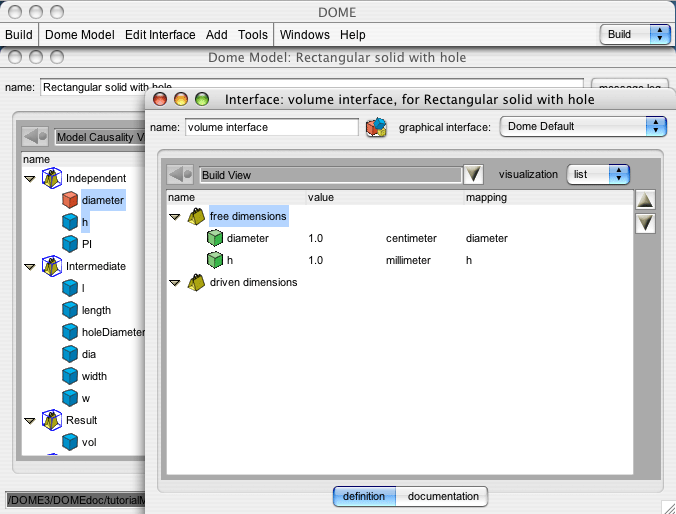Image resolution: width=676 pixels, height=514 pixels.
Task: Collapse the Result group in model tree
Action: tap(30, 420)
